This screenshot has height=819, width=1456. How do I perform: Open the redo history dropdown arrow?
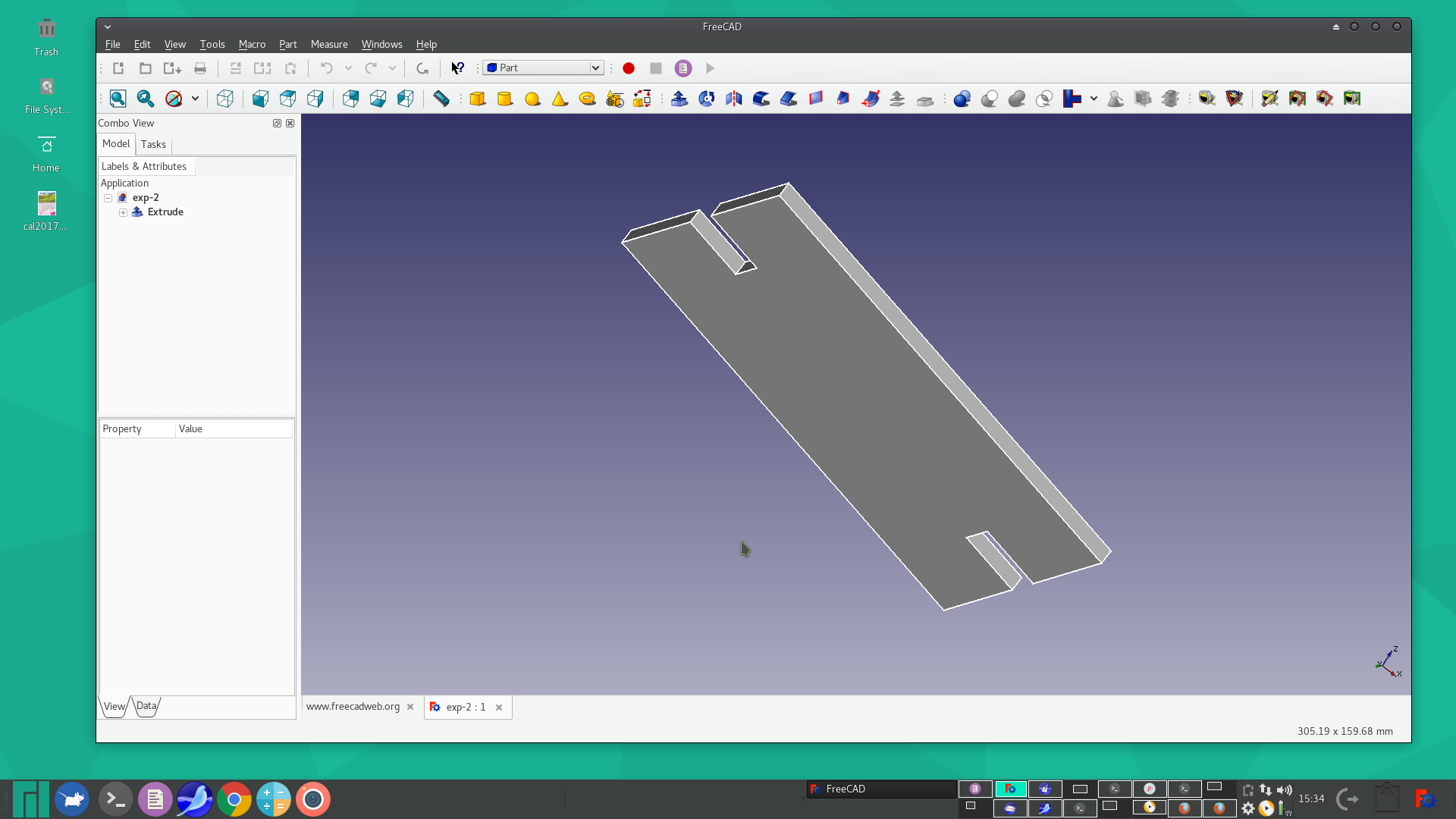point(392,68)
